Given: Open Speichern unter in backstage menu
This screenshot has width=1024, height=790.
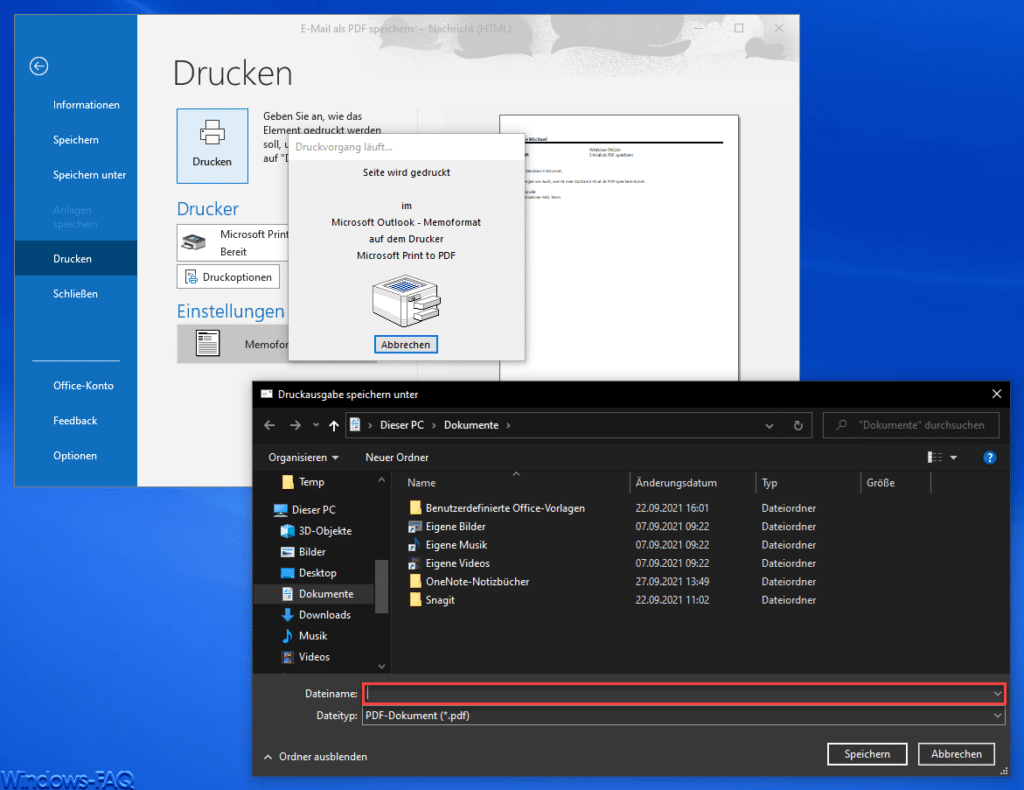Looking at the screenshot, I should pos(89,175).
